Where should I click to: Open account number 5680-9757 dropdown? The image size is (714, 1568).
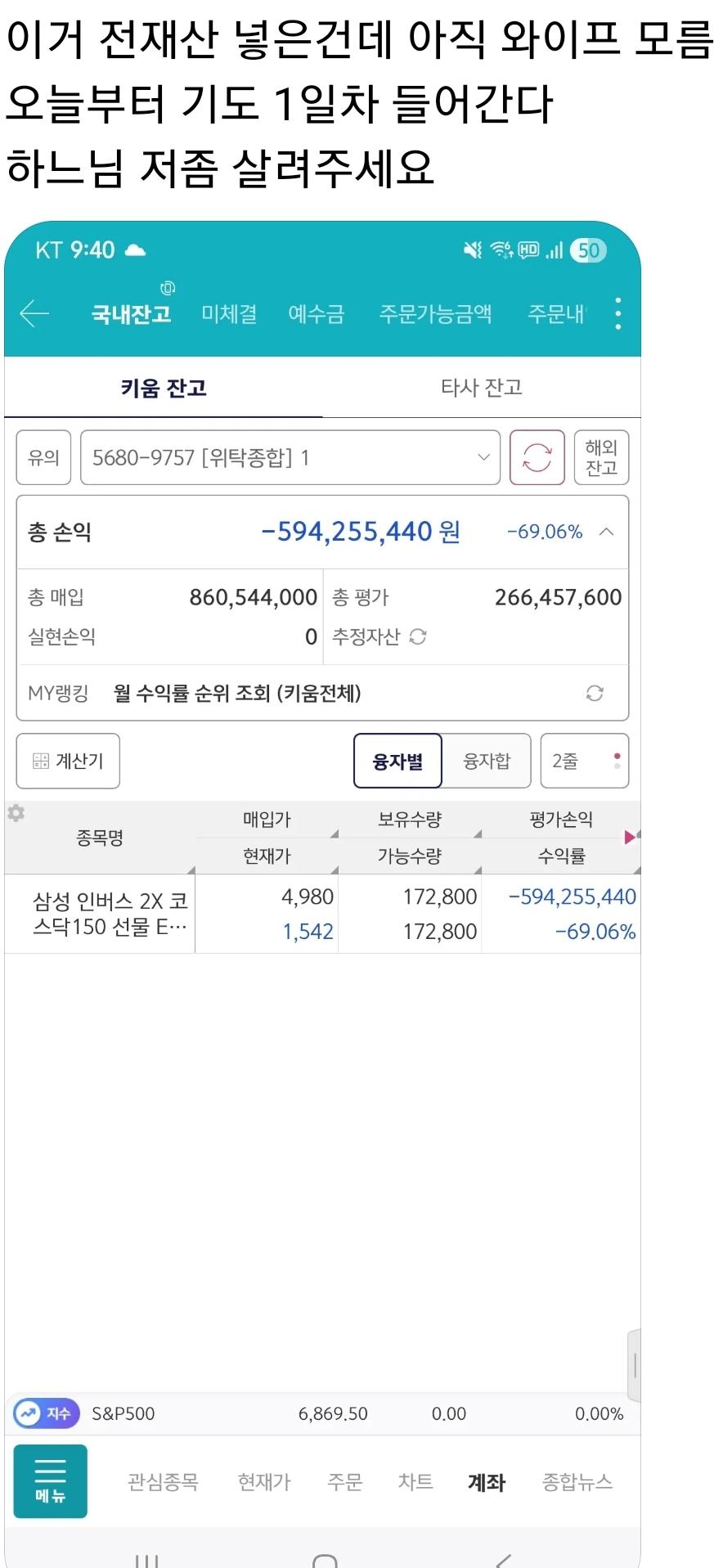(x=290, y=457)
